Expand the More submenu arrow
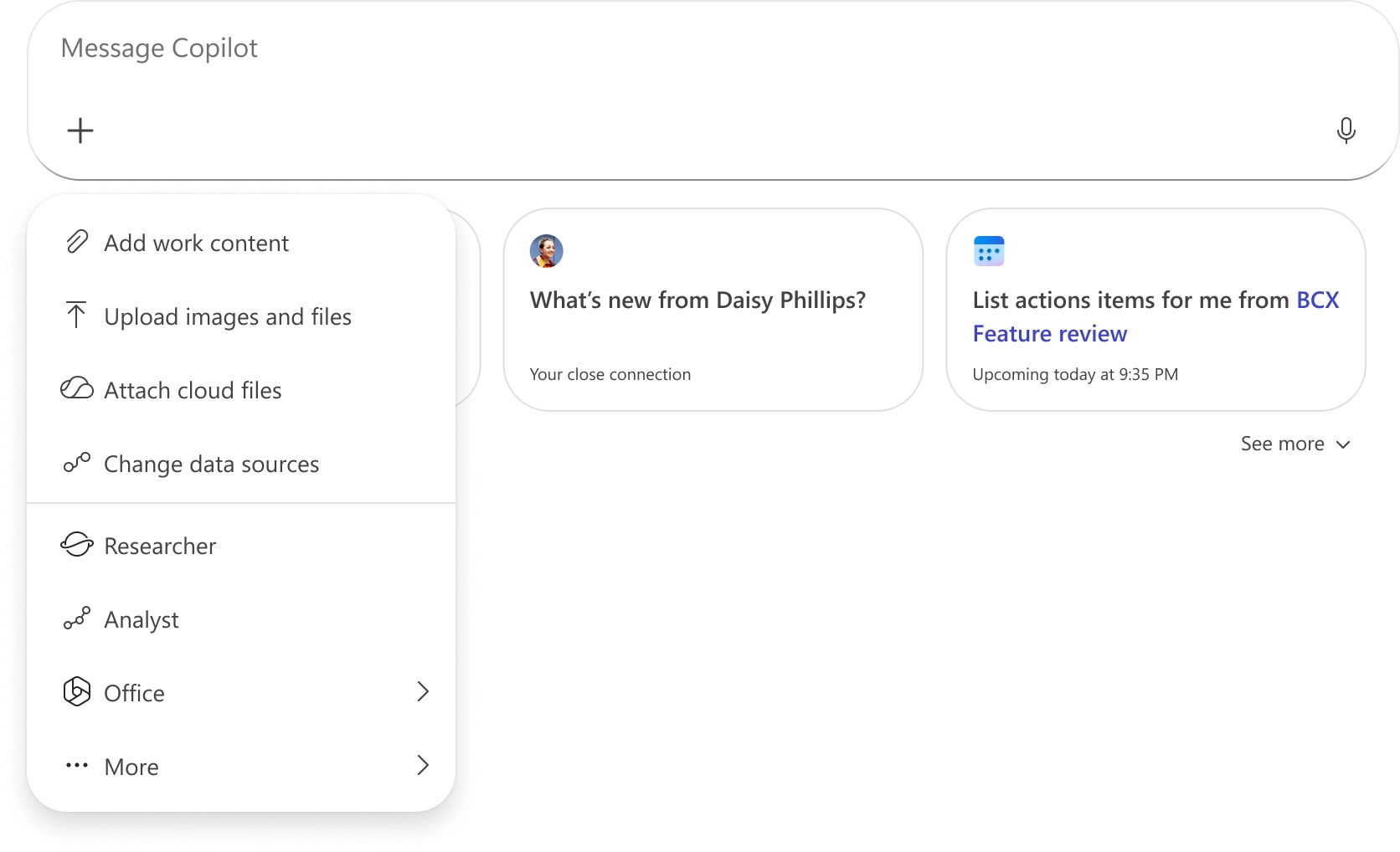This screenshot has width=1400, height=852. [x=423, y=766]
